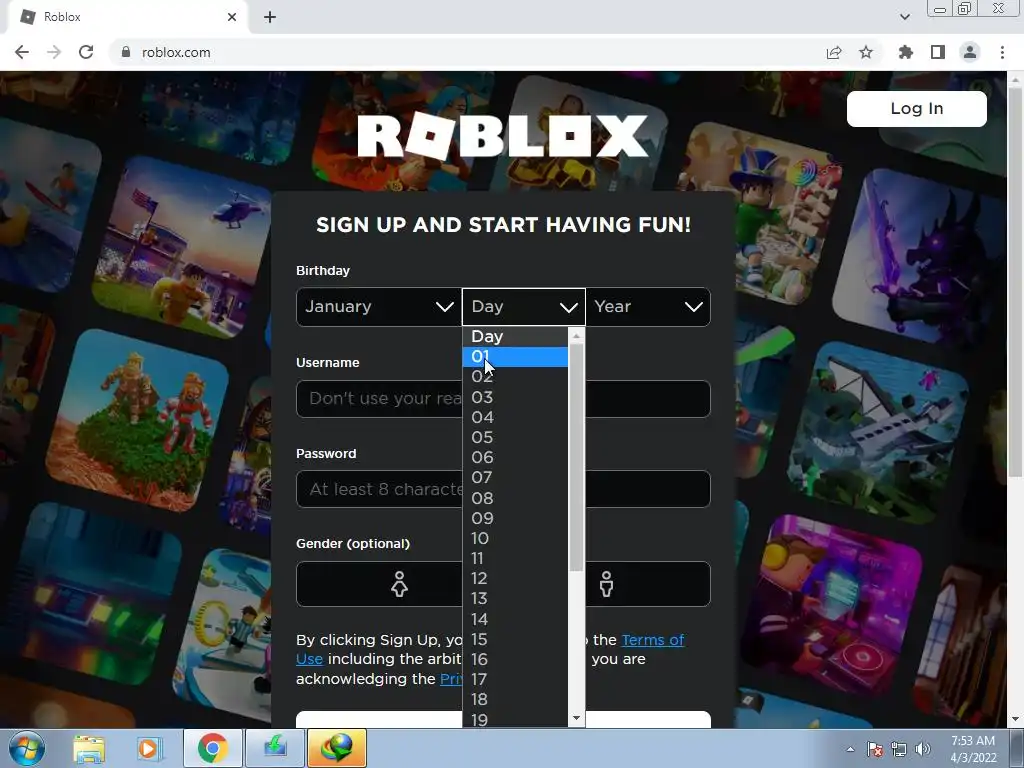Toggle the browser side panel icon

938,52
